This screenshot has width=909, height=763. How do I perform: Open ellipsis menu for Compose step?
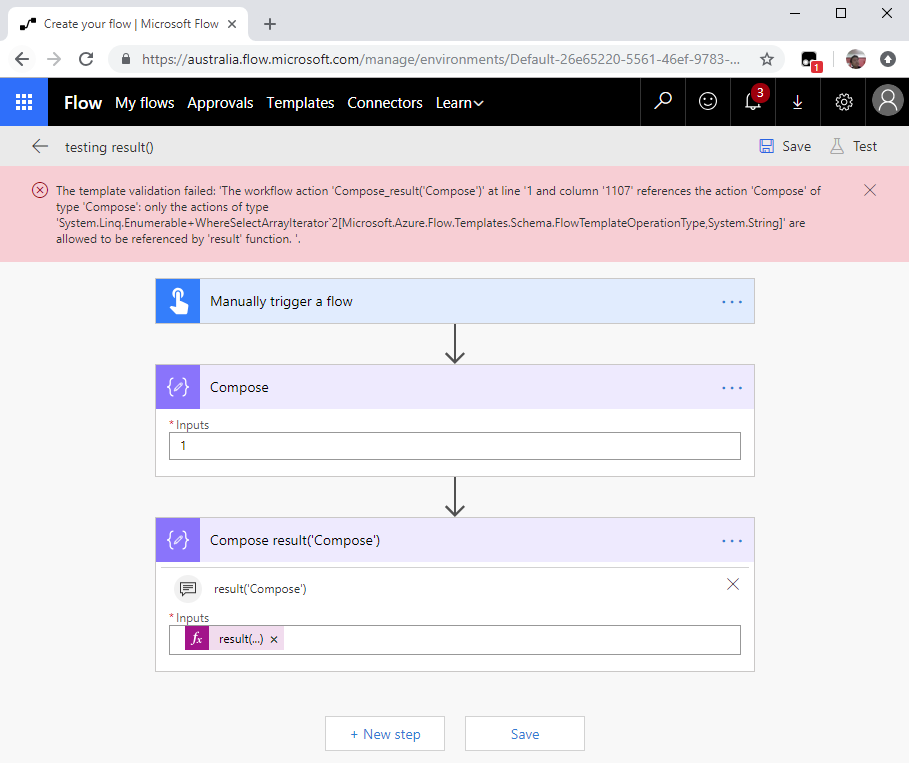pos(732,387)
